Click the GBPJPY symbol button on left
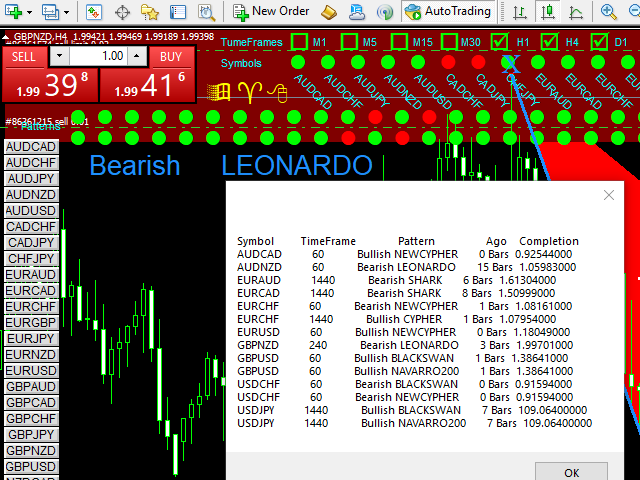This screenshot has height=480, width=640. [x=31, y=435]
